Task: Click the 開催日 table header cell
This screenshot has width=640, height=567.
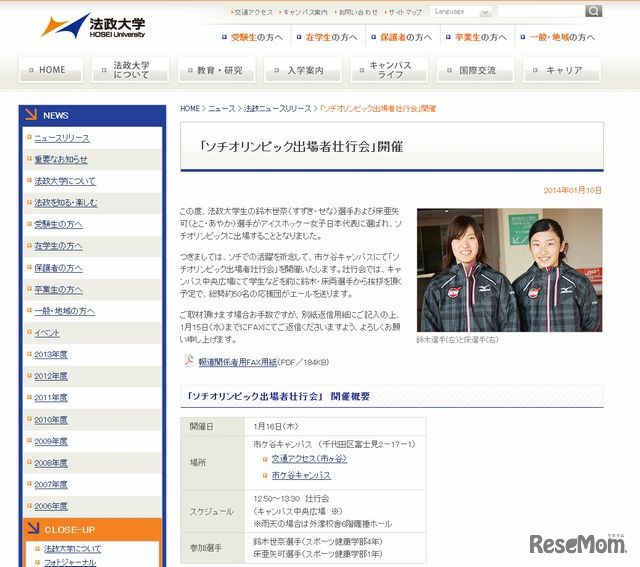Action: (212, 426)
